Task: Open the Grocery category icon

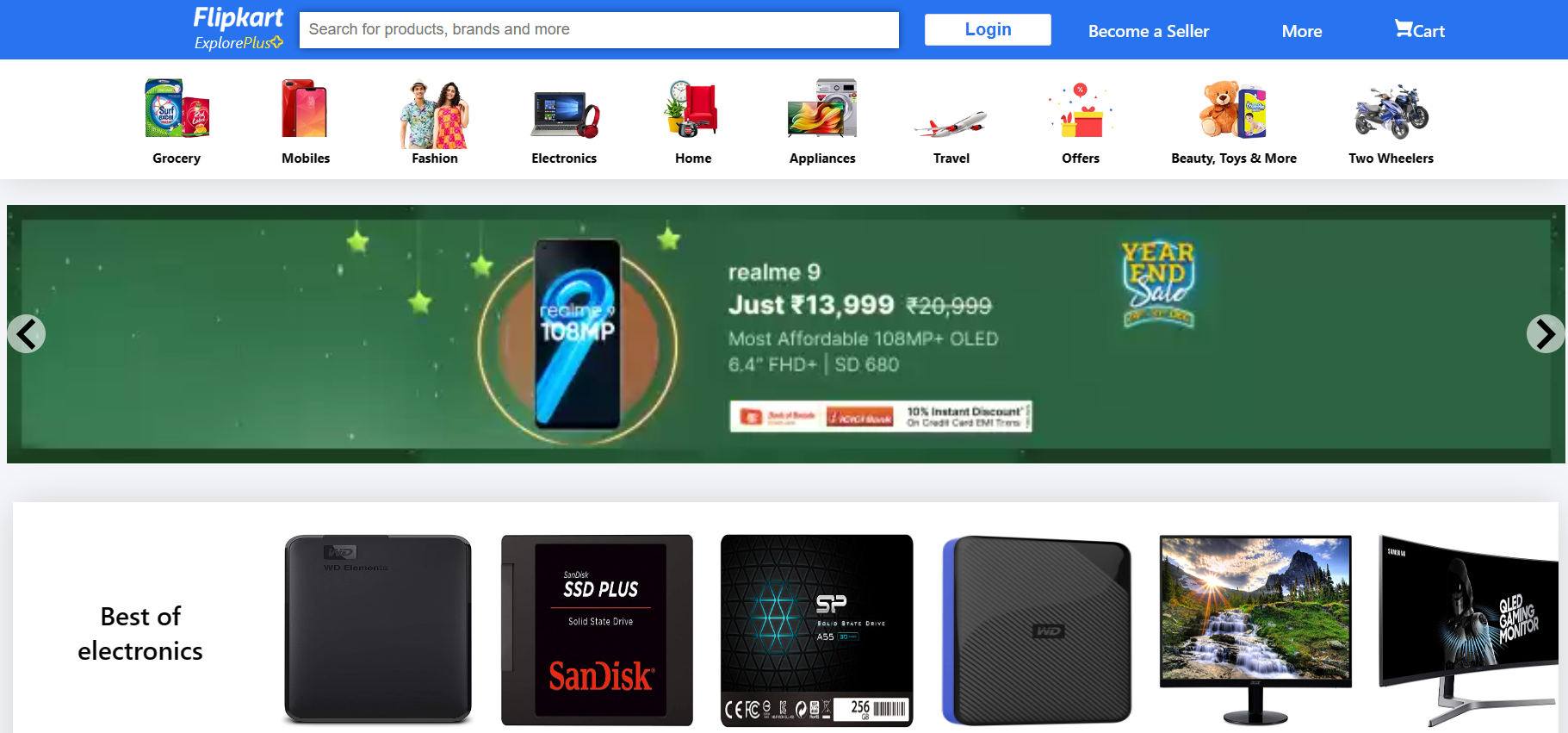Action: tap(177, 109)
